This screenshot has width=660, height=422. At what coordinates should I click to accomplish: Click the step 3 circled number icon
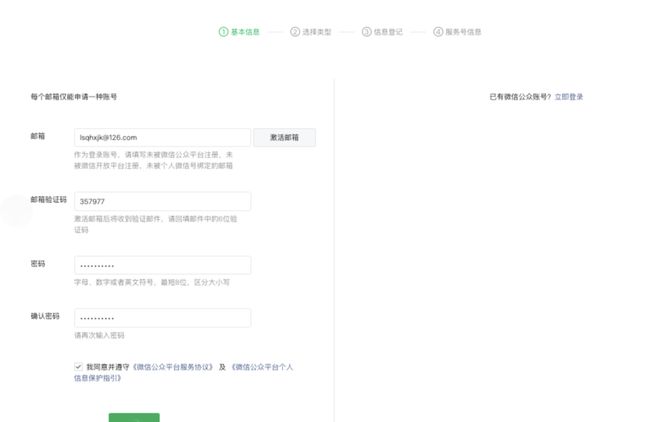tap(366, 32)
